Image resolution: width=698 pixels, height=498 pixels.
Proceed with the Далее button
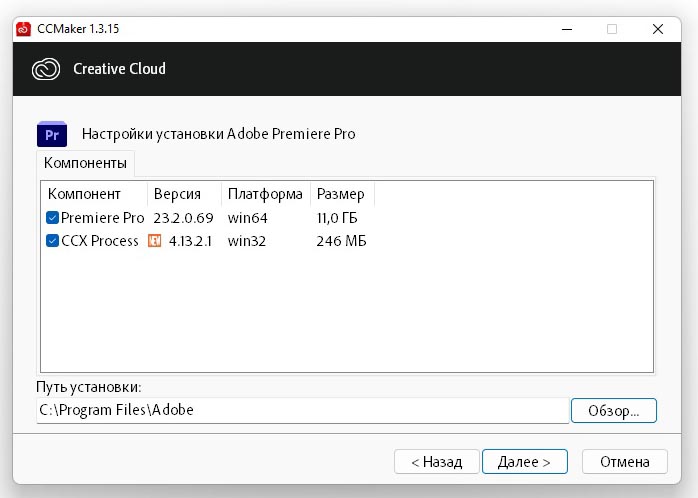524,462
